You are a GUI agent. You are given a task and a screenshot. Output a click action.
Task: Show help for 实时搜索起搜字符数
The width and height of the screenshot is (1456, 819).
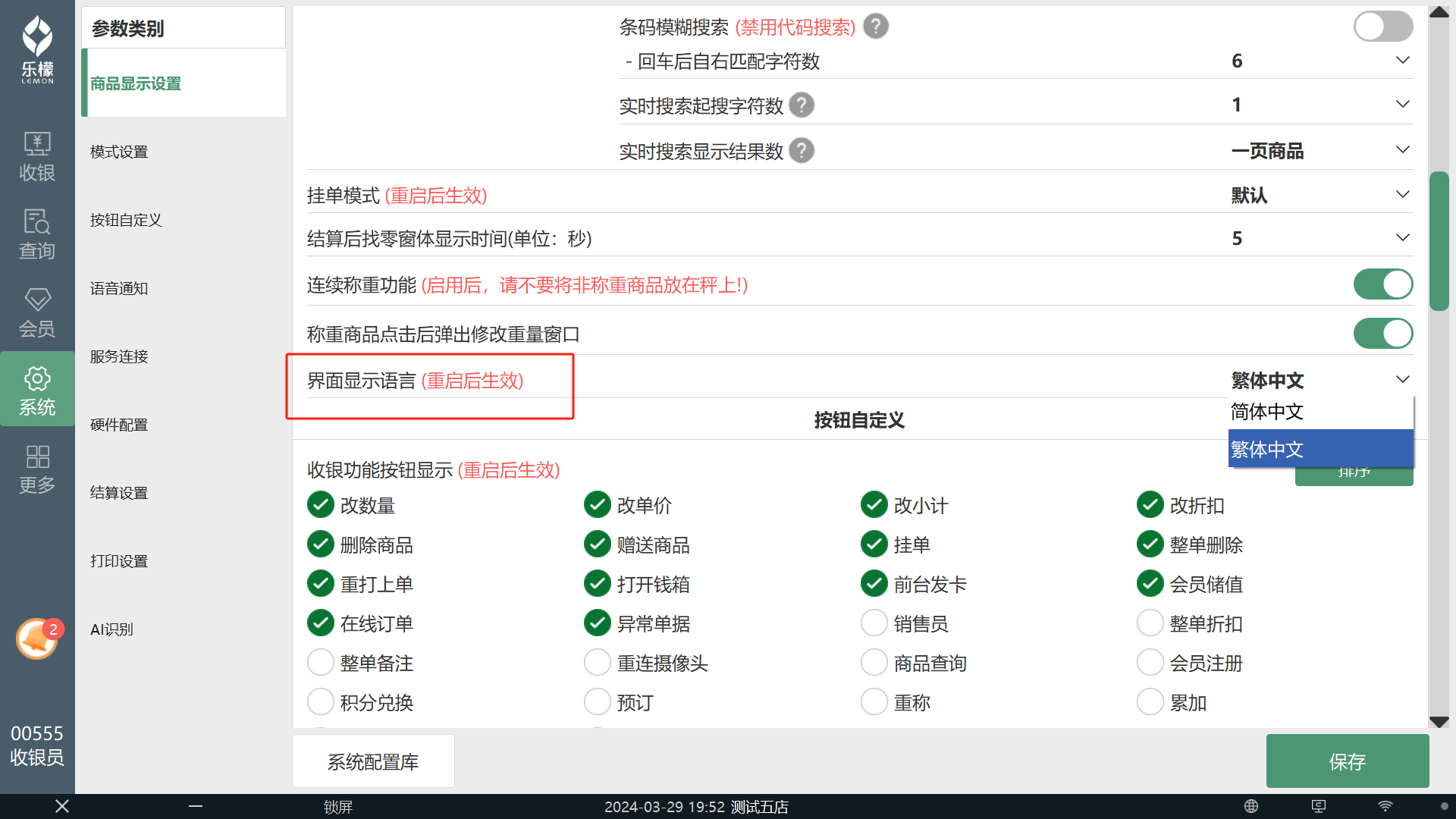click(x=802, y=105)
